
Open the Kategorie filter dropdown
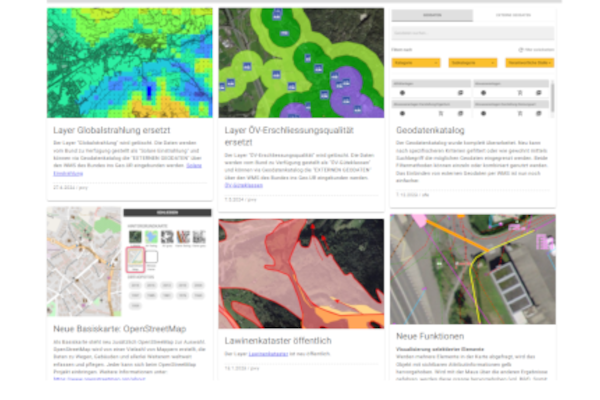tap(416, 63)
